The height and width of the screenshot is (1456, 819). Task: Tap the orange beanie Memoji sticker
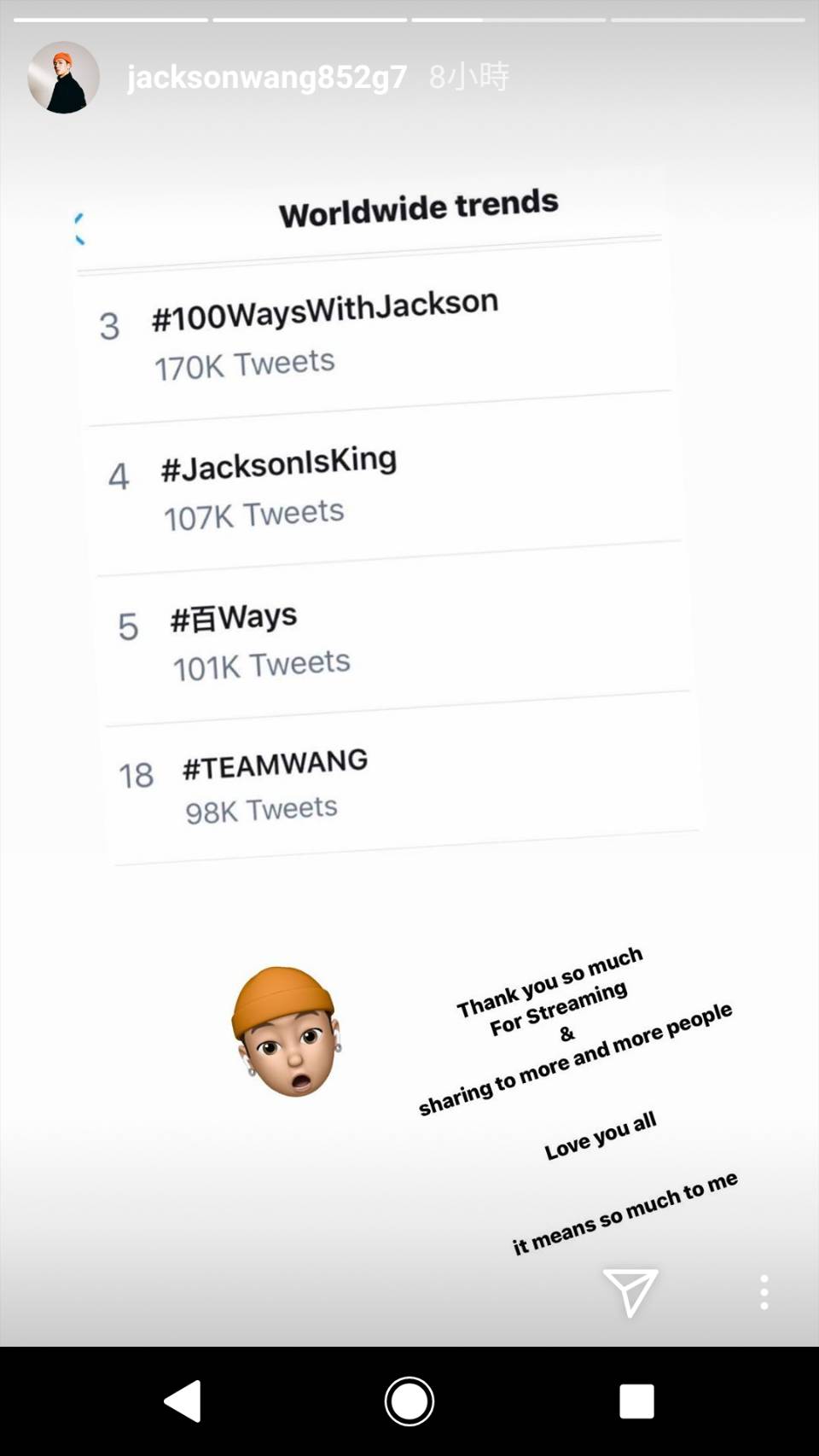(x=286, y=1031)
